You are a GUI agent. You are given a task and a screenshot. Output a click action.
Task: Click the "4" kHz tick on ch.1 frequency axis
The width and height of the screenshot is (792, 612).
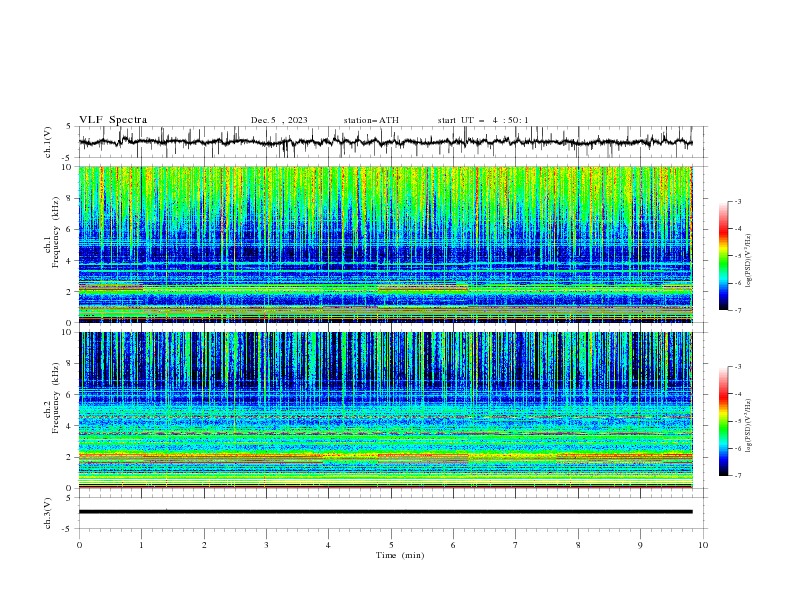(x=69, y=261)
